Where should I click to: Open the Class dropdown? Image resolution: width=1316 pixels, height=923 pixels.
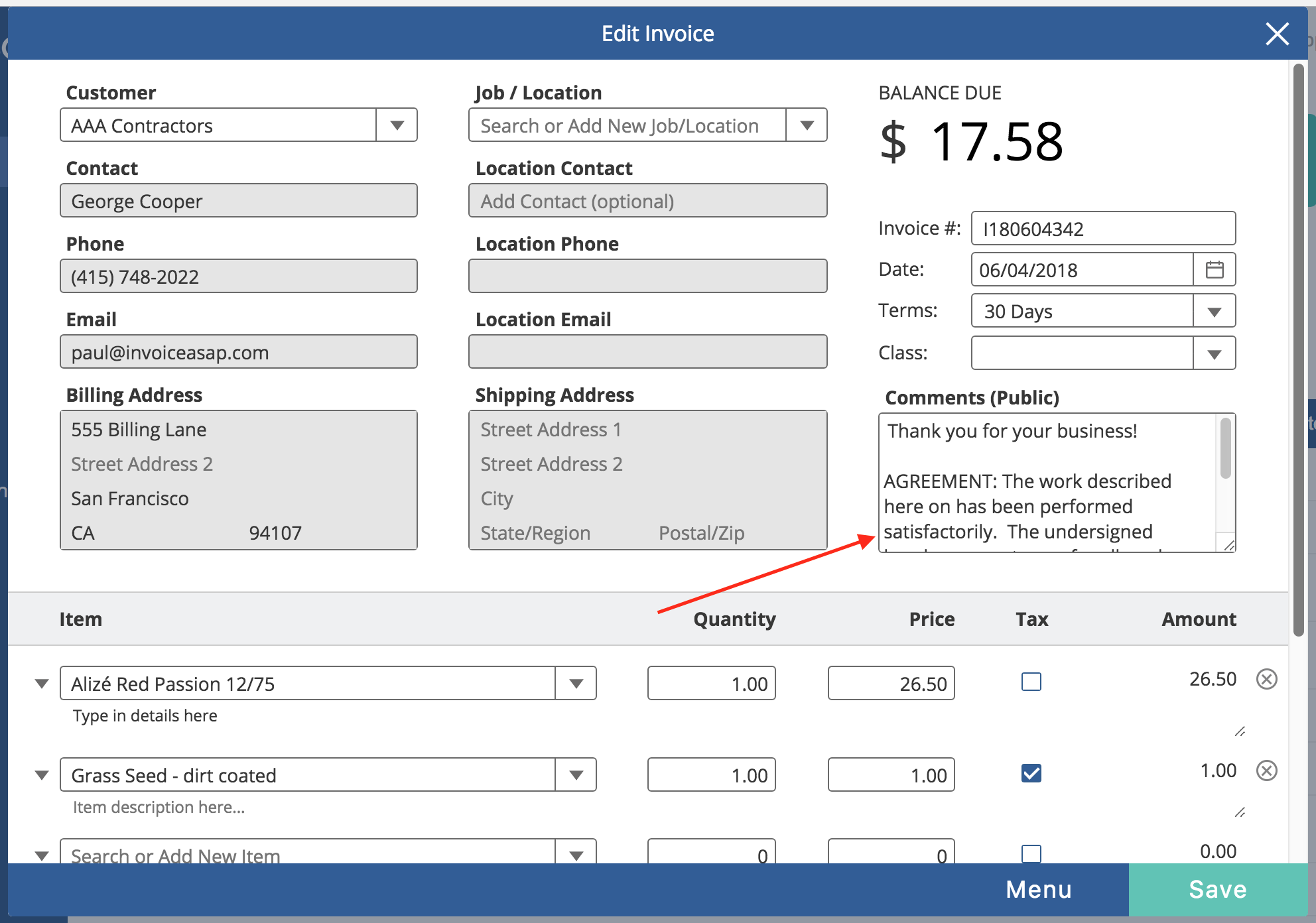tap(1215, 353)
